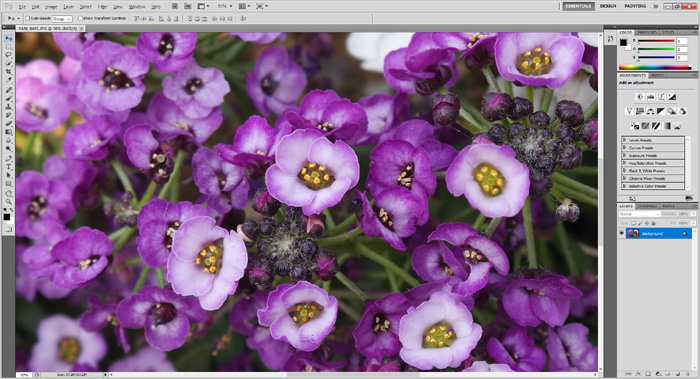
Task: Add a Threshold adjustment
Action: pos(656,126)
